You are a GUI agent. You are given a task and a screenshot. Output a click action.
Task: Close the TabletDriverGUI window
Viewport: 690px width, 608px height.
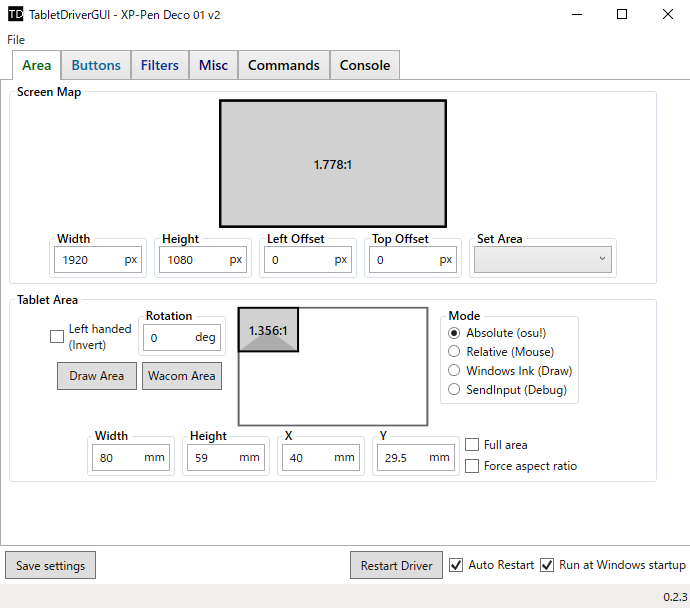pos(668,15)
